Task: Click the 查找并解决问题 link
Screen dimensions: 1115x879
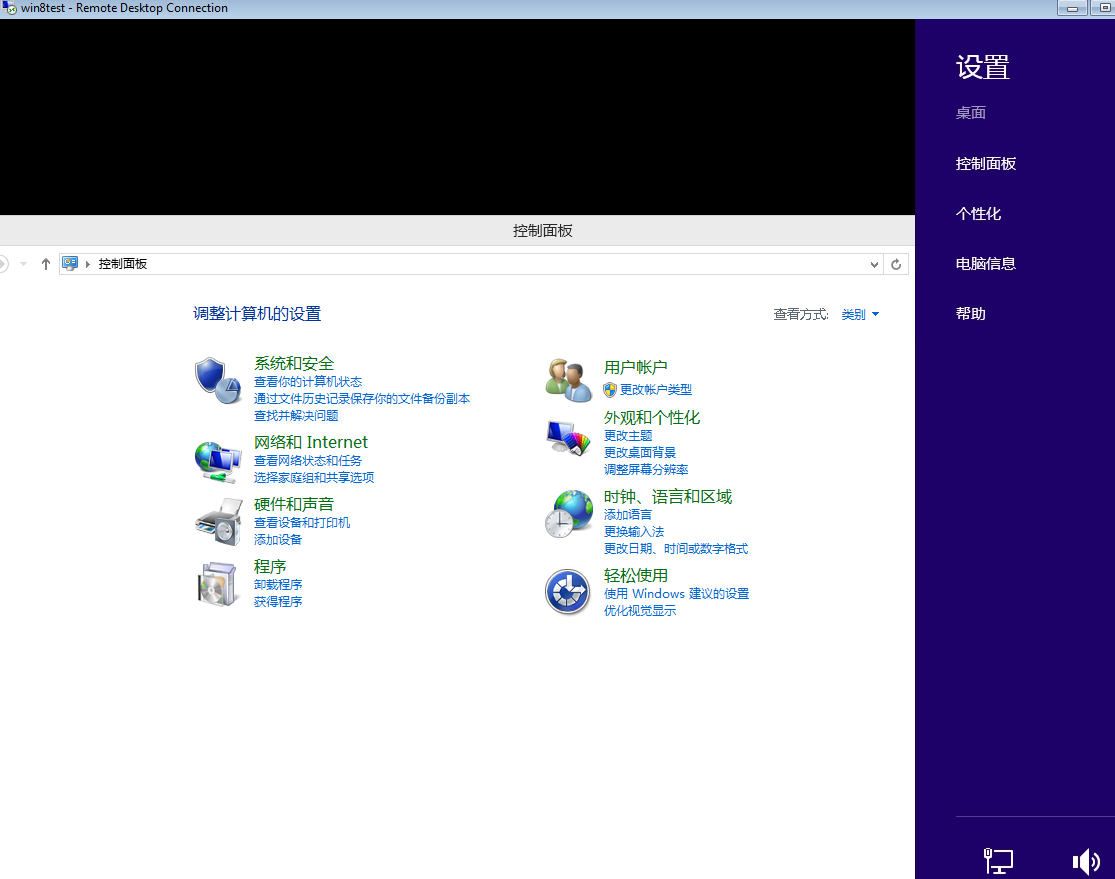Action: (x=296, y=415)
